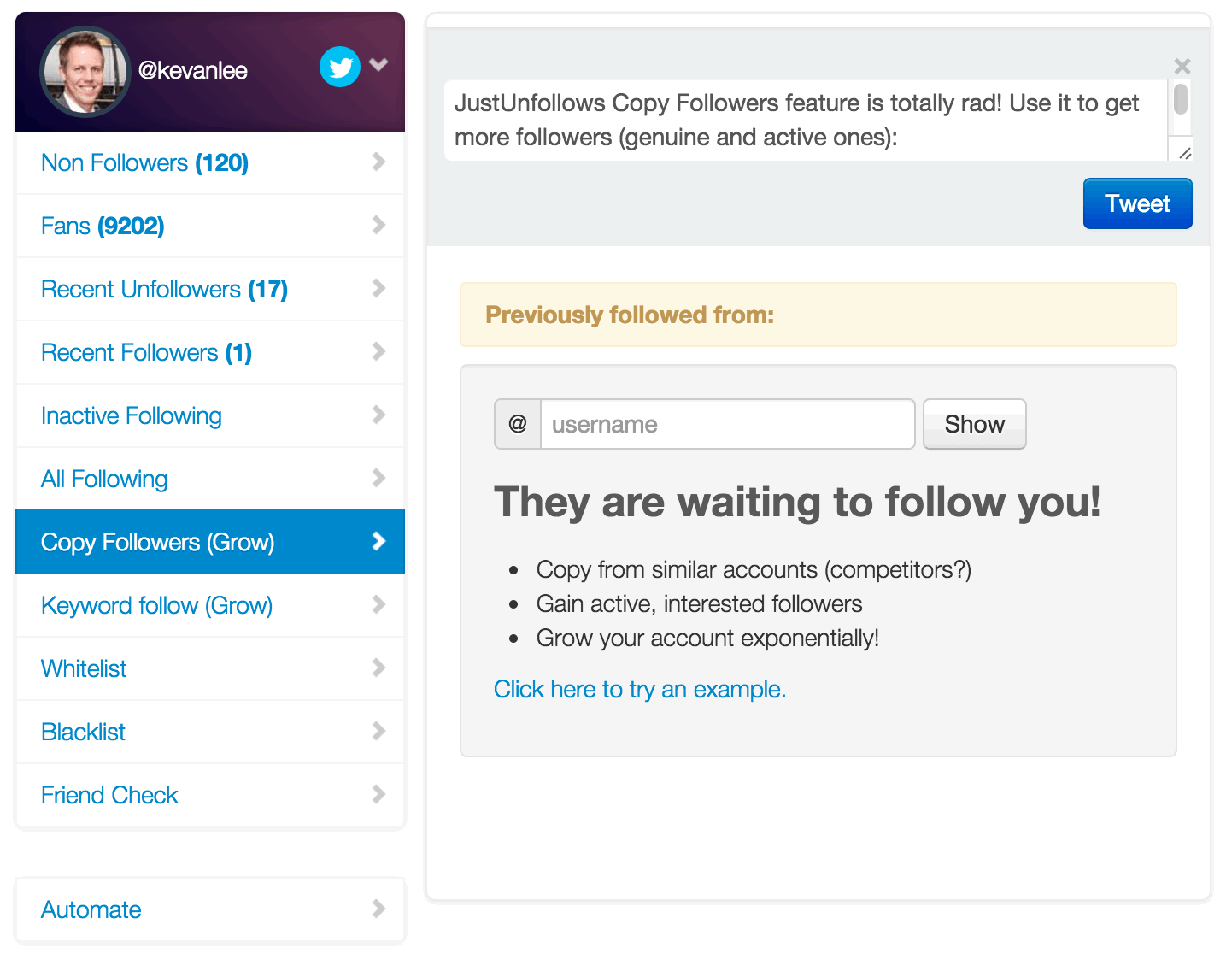Dismiss the tweet prompt with the X
The image size is (1232, 971).
[x=1182, y=66]
